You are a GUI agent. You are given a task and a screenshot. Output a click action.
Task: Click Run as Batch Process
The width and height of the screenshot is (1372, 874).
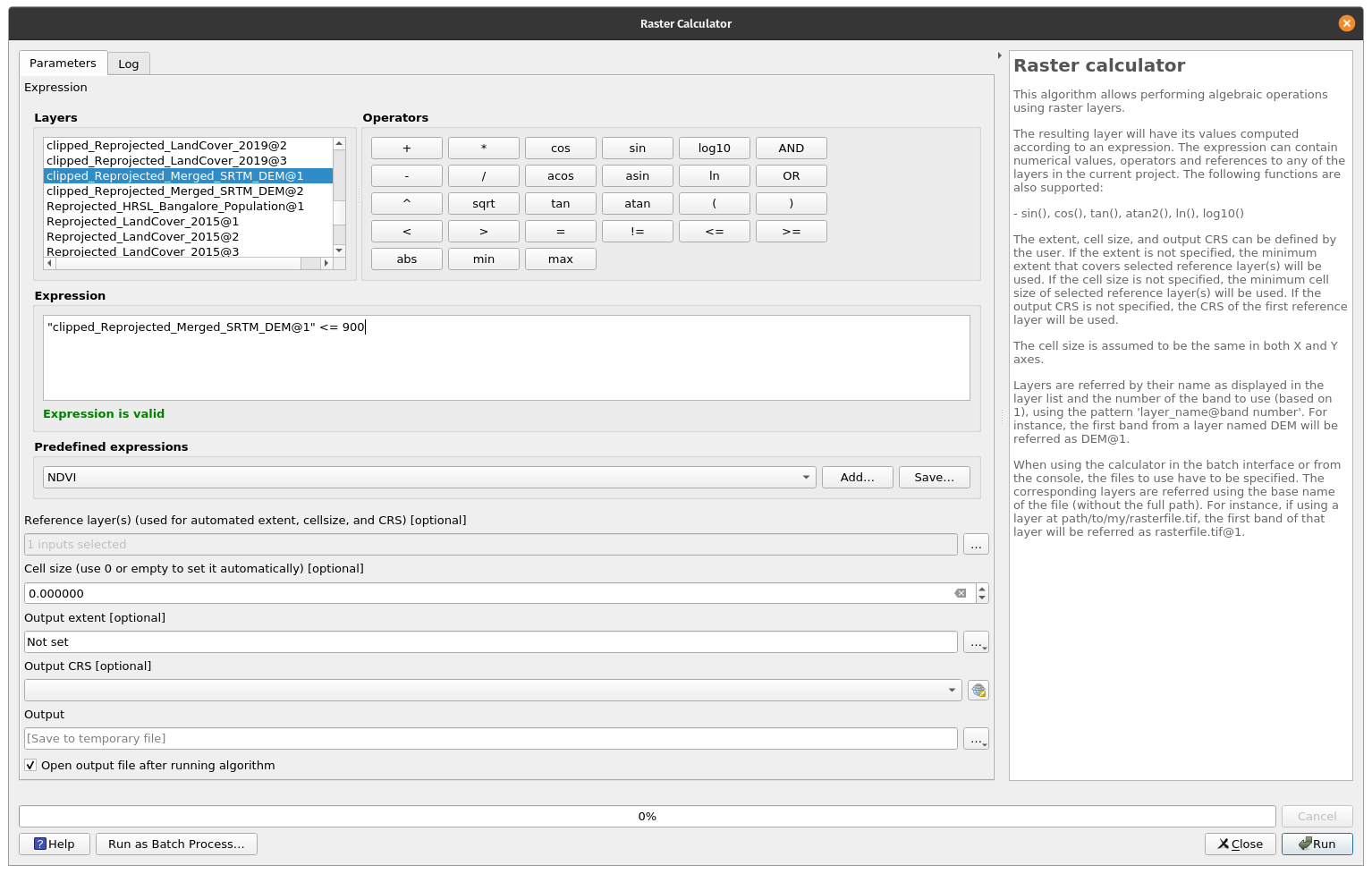[x=176, y=844]
